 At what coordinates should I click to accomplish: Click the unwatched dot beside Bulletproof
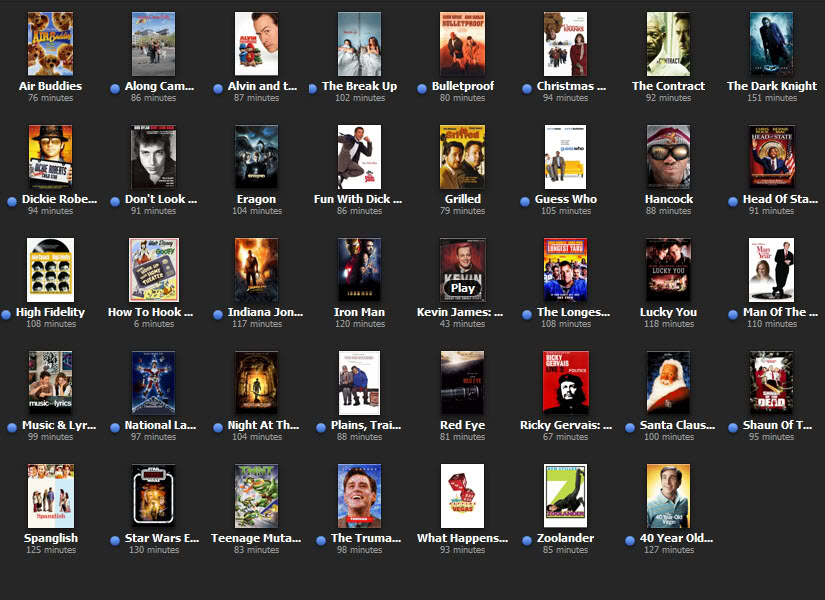(x=421, y=89)
